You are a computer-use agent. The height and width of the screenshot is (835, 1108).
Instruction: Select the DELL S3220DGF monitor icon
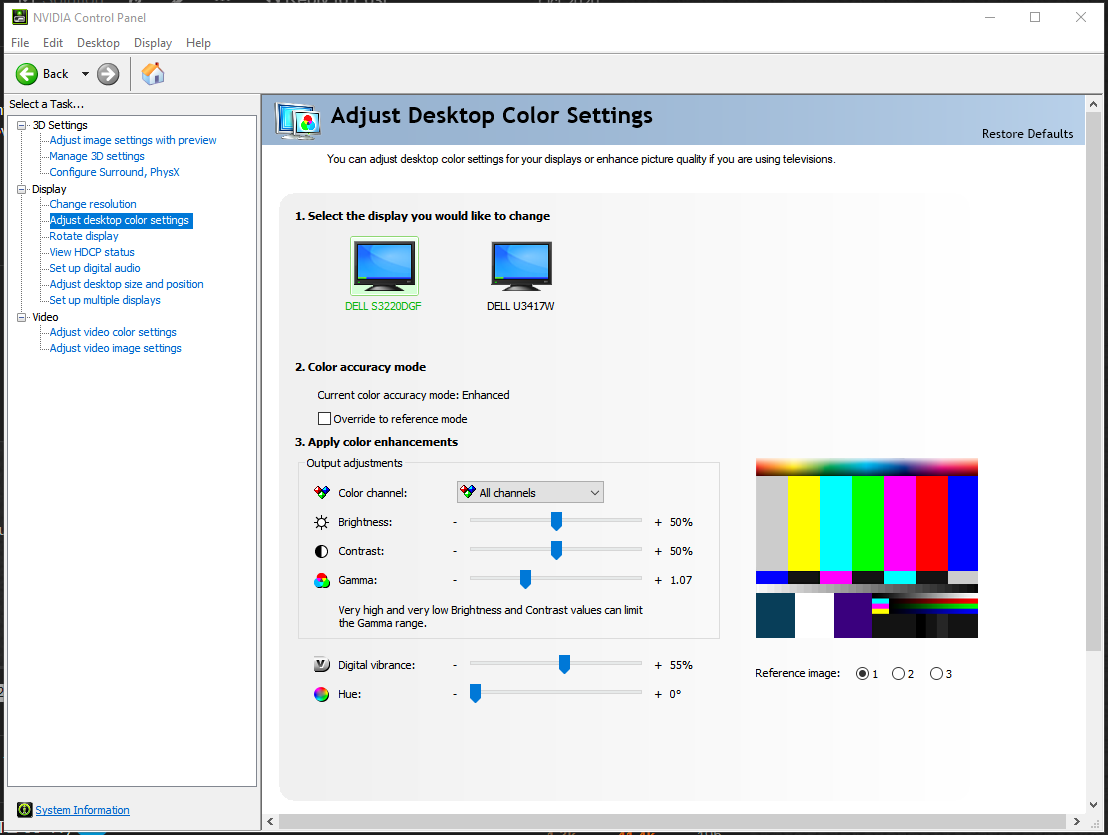point(384,266)
